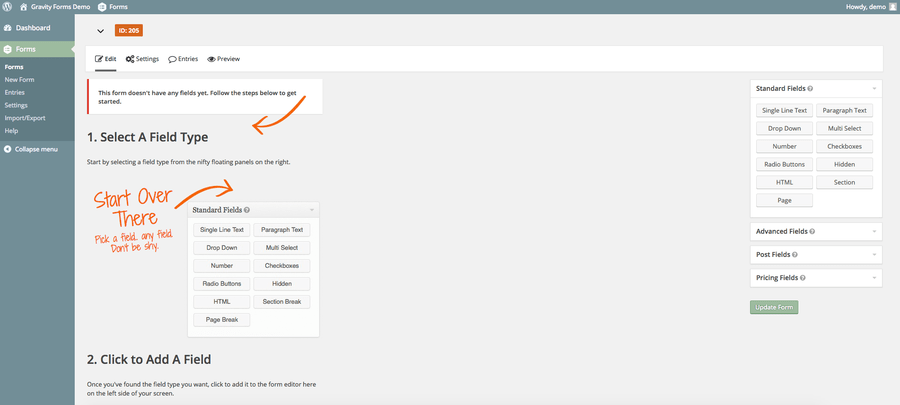Add a Hidden field
This screenshot has height=405, width=900.
pos(844,164)
